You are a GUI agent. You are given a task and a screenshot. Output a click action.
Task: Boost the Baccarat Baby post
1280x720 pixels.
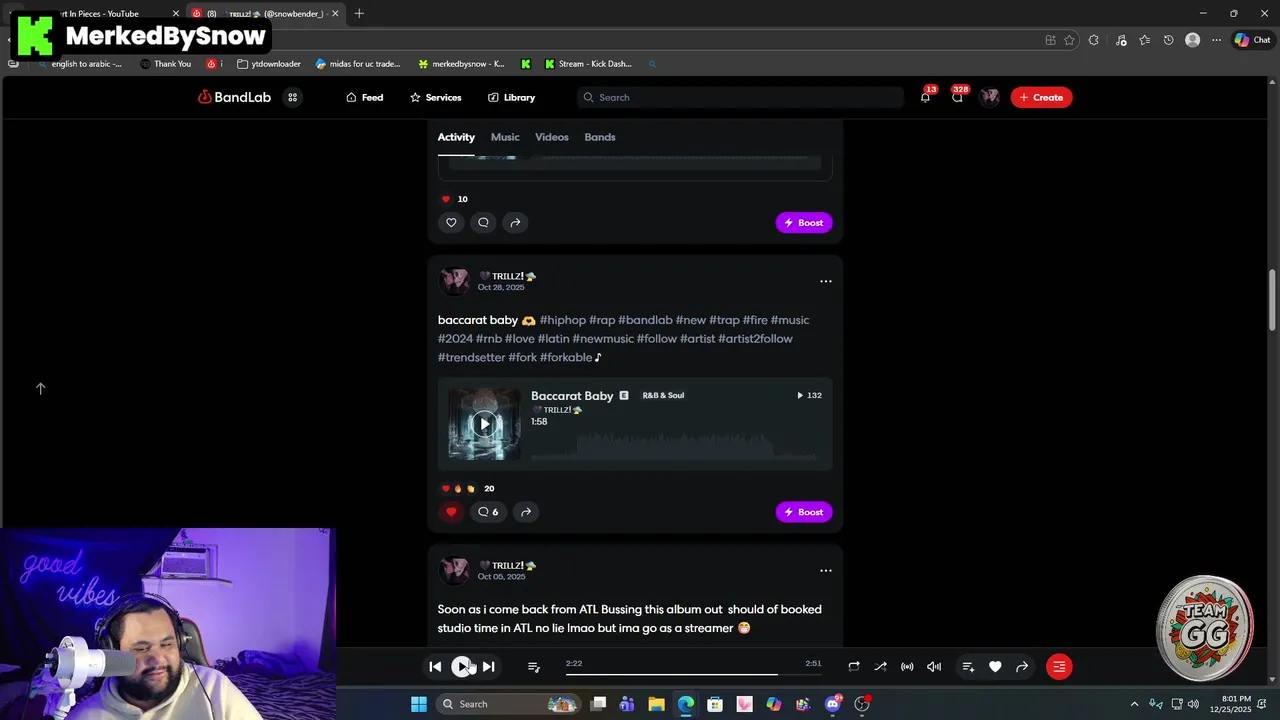(x=804, y=512)
